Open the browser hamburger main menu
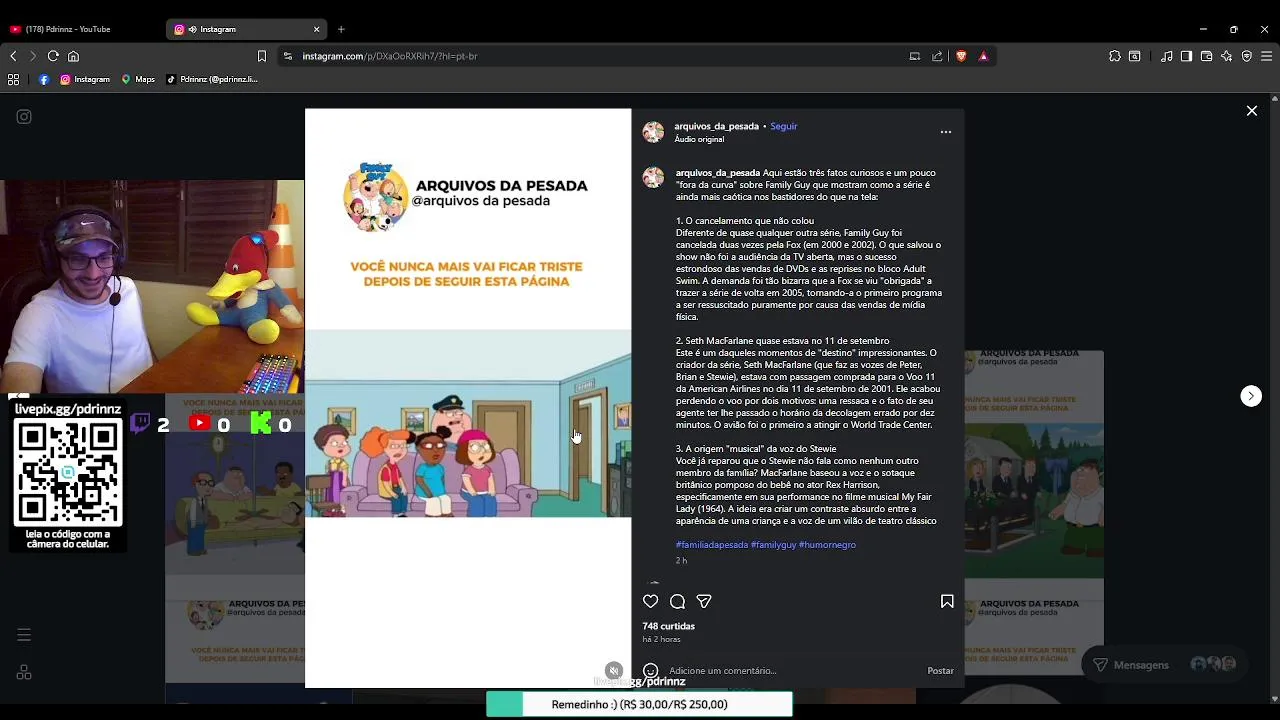 [x=1266, y=56]
